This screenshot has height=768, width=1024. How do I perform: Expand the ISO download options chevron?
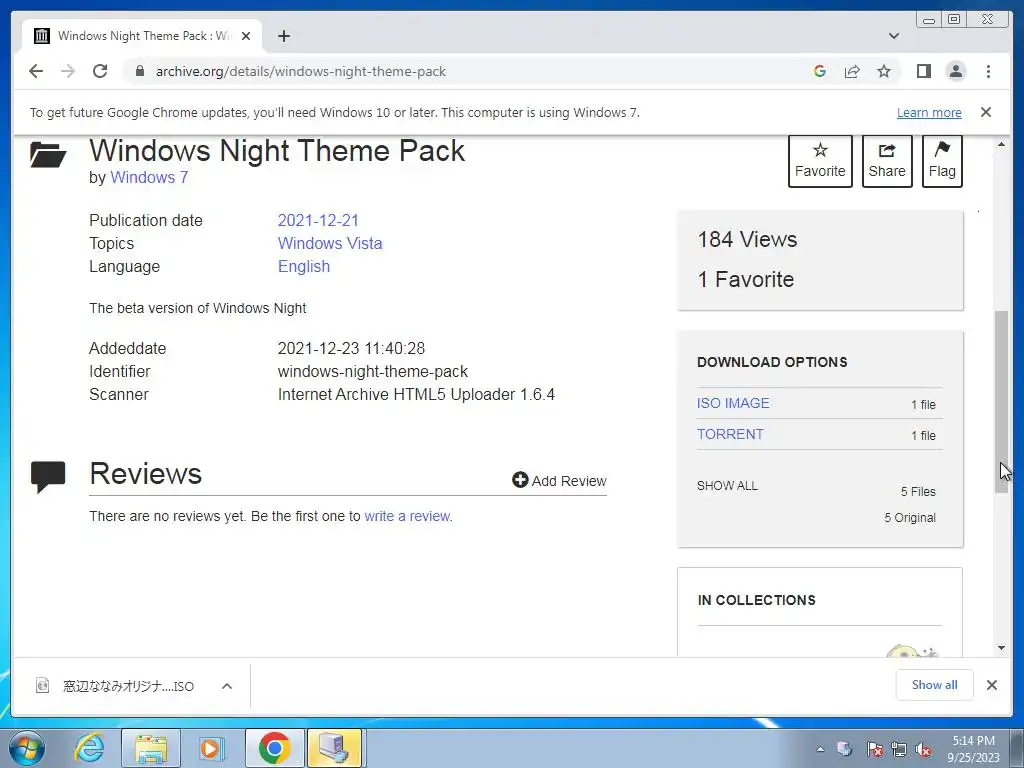coord(227,686)
